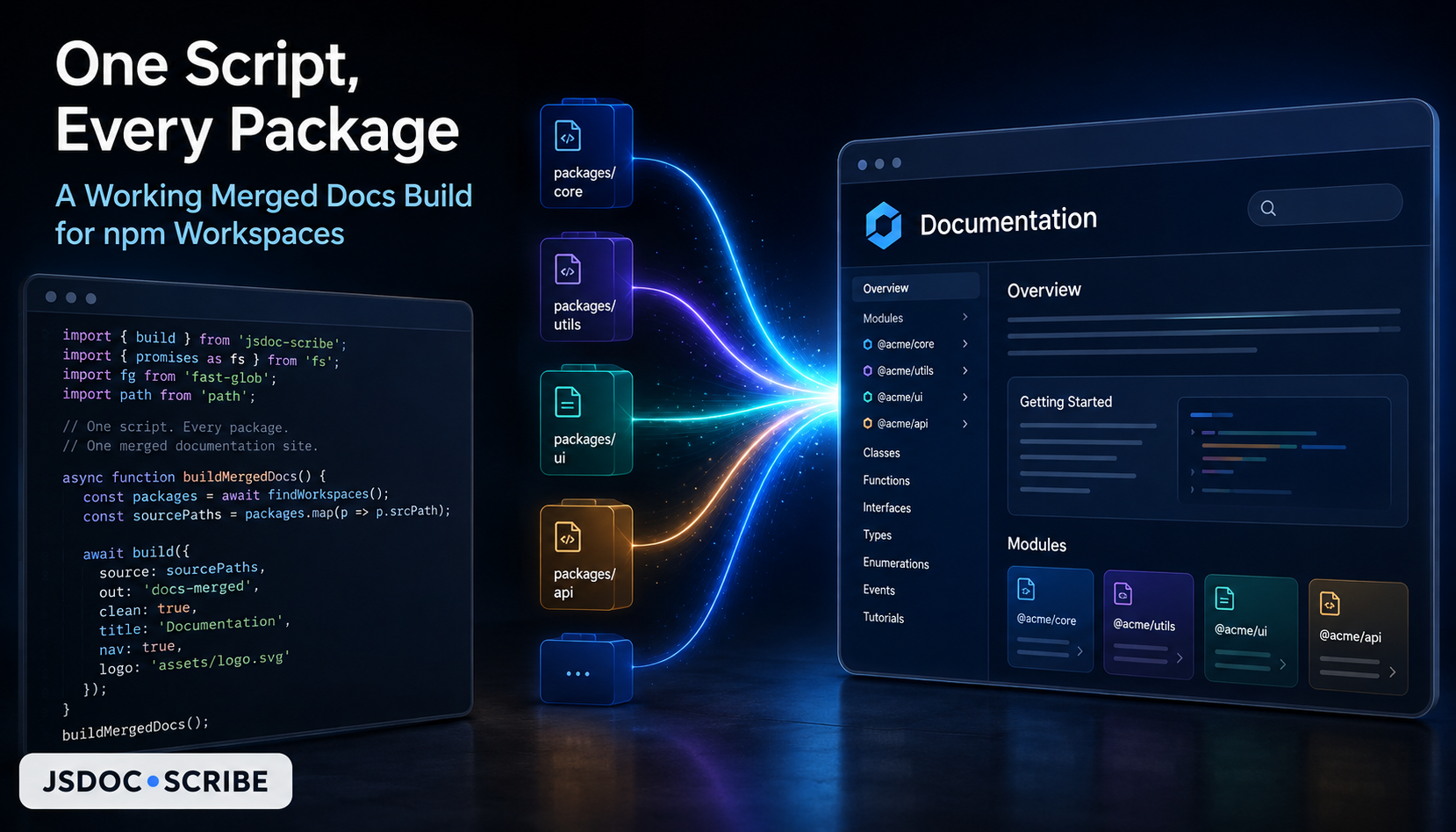Click the file icon on the @acme/core module card
Viewport: 1456px width, 832px height.
[1026, 589]
